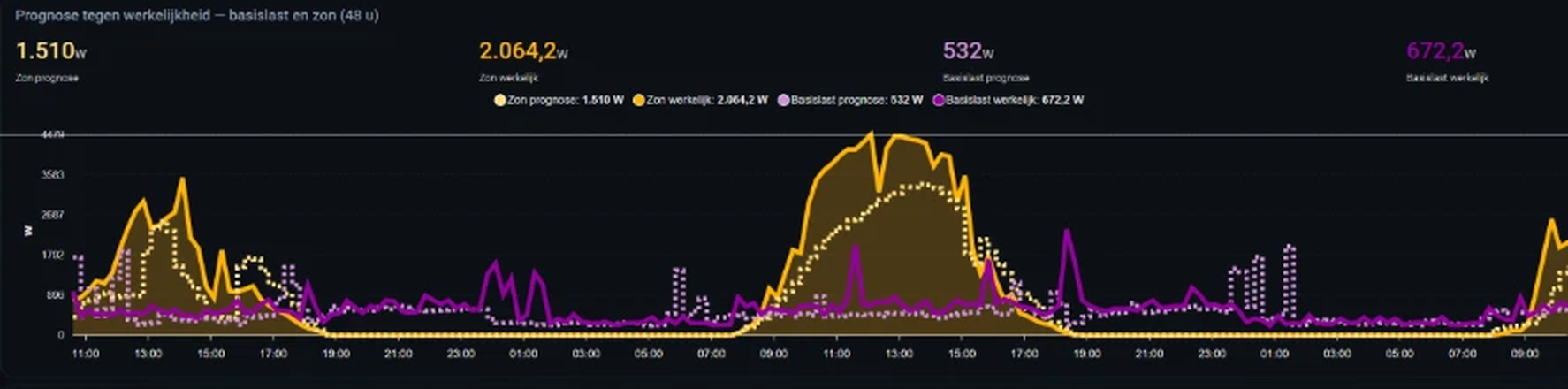The image size is (1568, 389).
Task: Click the 'Zon werkelijk' label under 2.064,2
Action: pos(508,78)
